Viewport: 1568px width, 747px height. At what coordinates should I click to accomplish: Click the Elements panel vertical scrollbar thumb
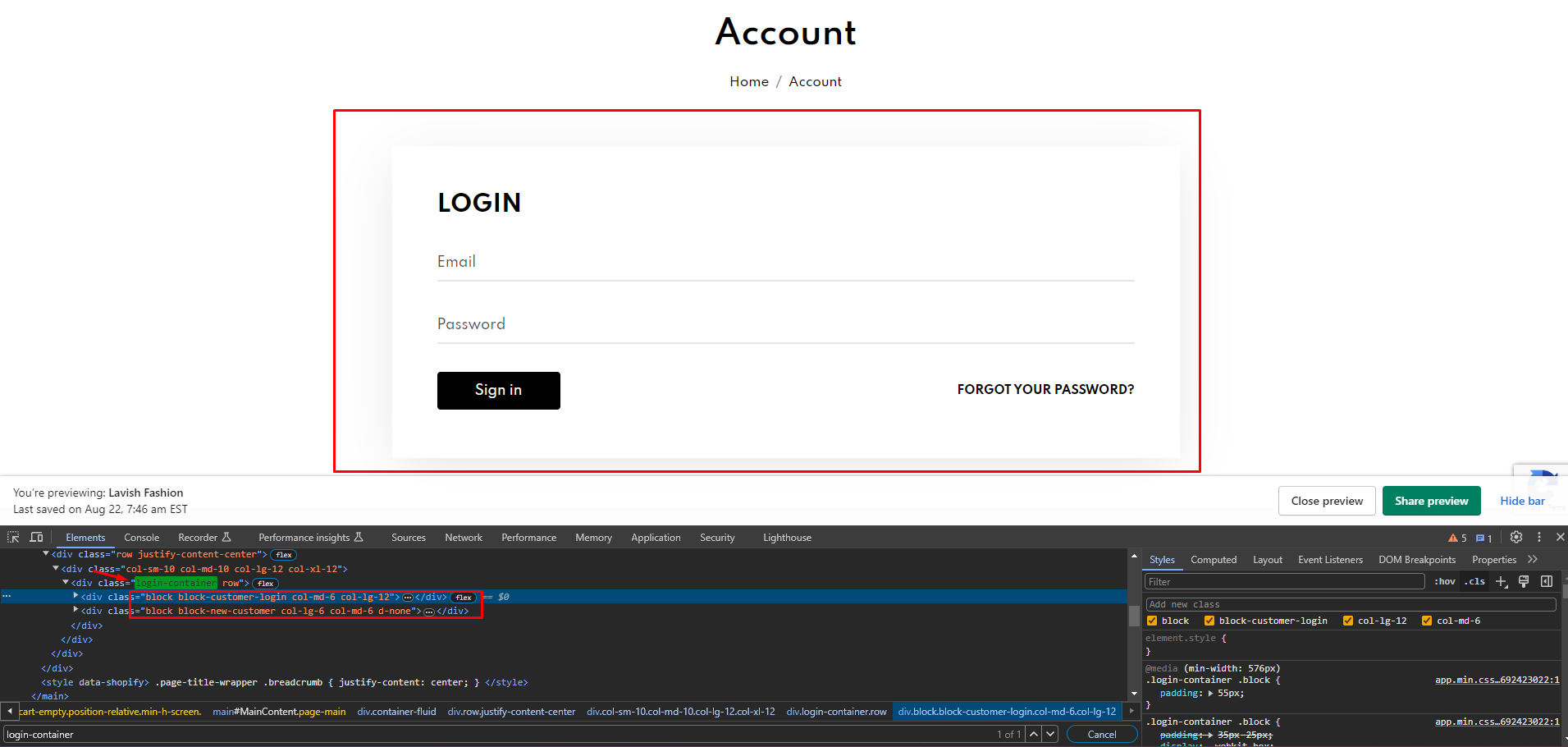(1134, 616)
